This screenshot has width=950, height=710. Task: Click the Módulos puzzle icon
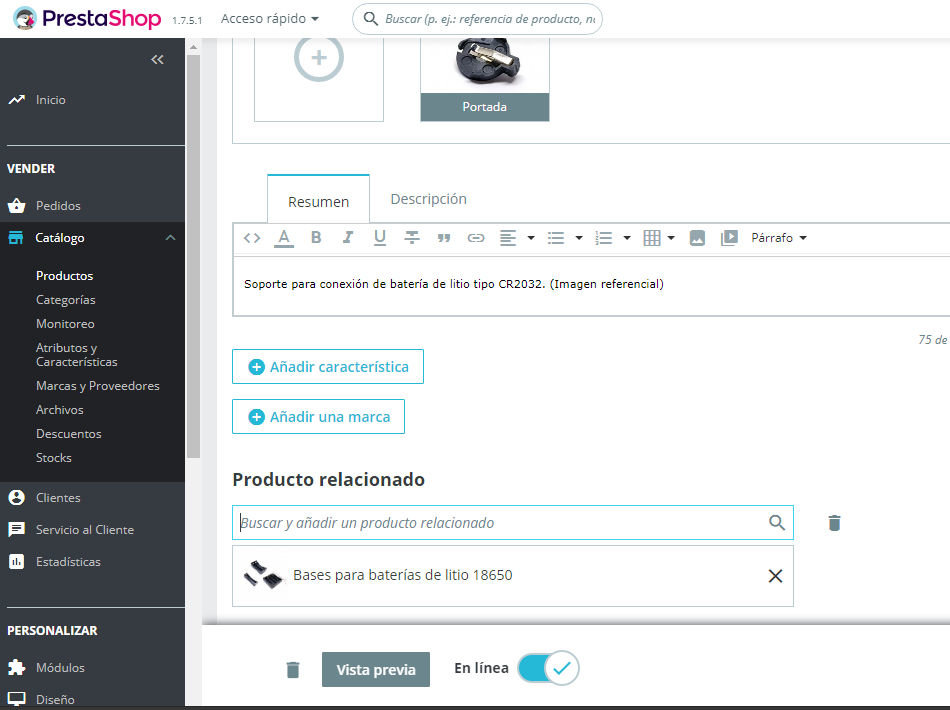16,668
